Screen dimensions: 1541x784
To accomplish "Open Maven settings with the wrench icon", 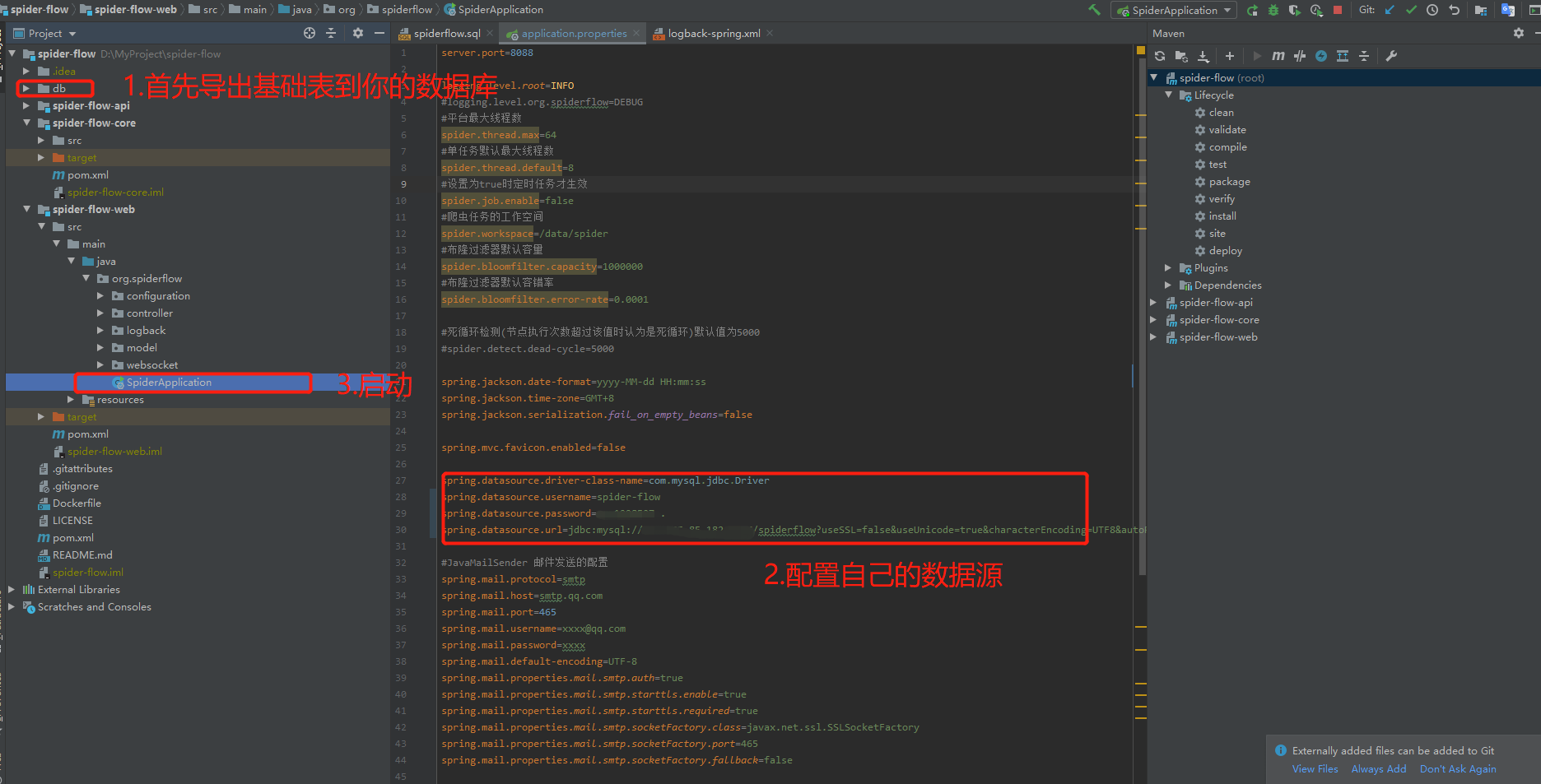I will pyautogui.click(x=1391, y=55).
